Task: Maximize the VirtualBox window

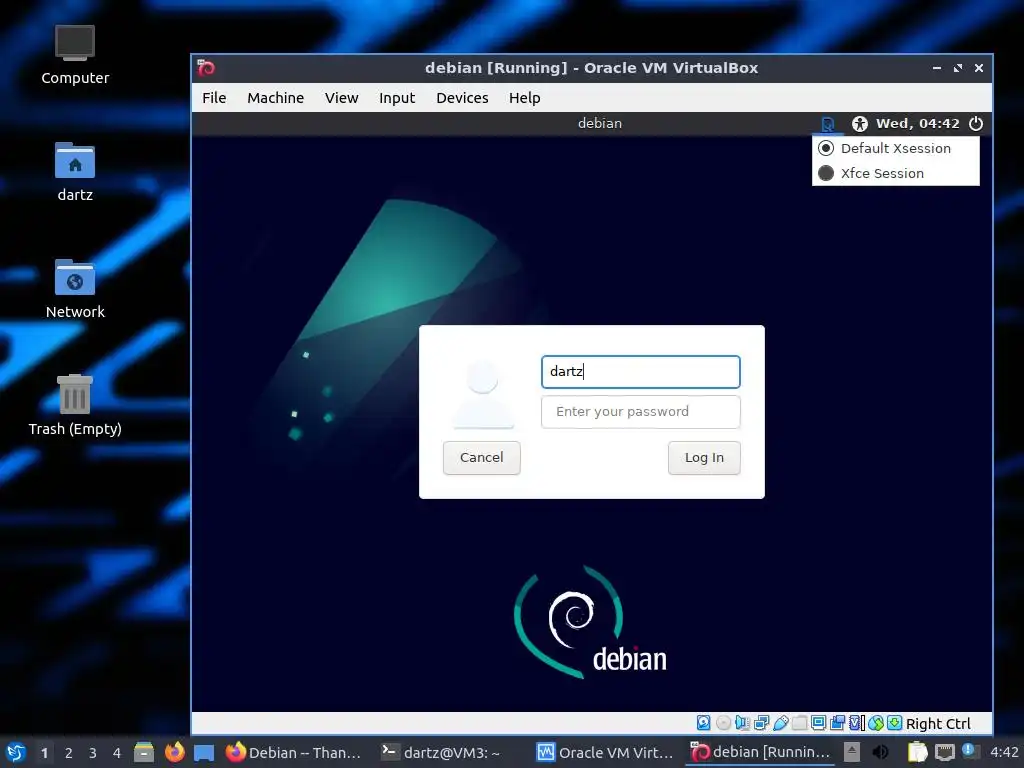Action: pyautogui.click(x=958, y=68)
